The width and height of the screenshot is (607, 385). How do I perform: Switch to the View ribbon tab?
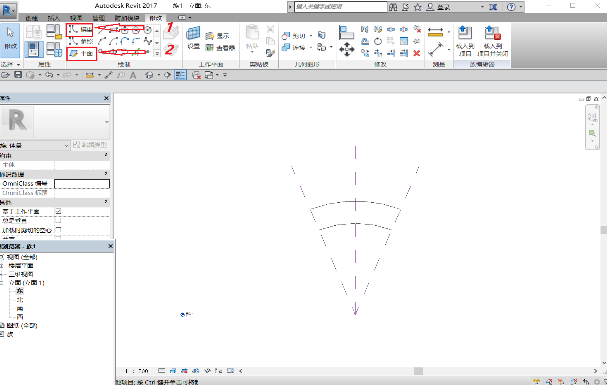pos(76,18)
